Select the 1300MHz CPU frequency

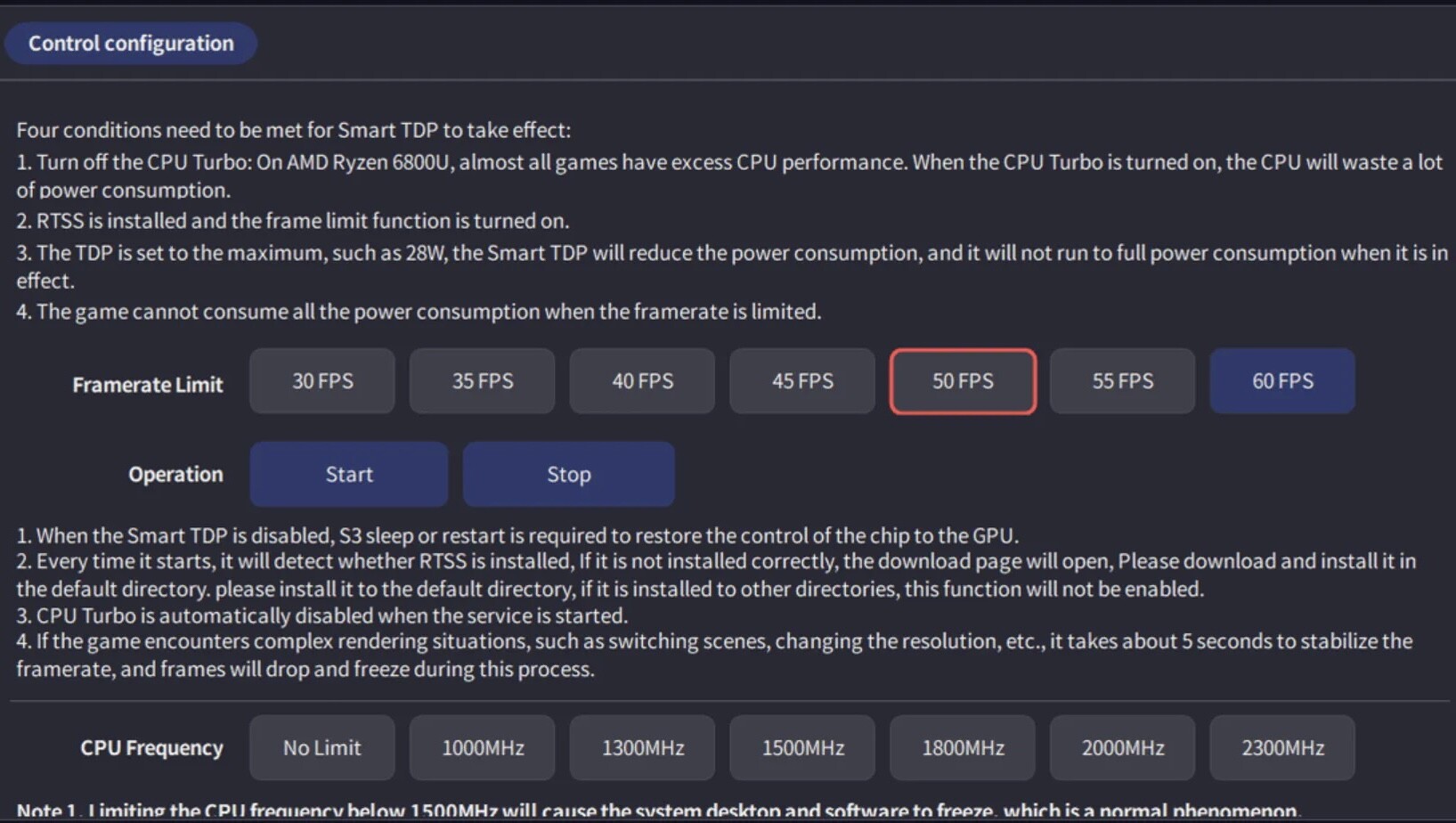(642, 748)
